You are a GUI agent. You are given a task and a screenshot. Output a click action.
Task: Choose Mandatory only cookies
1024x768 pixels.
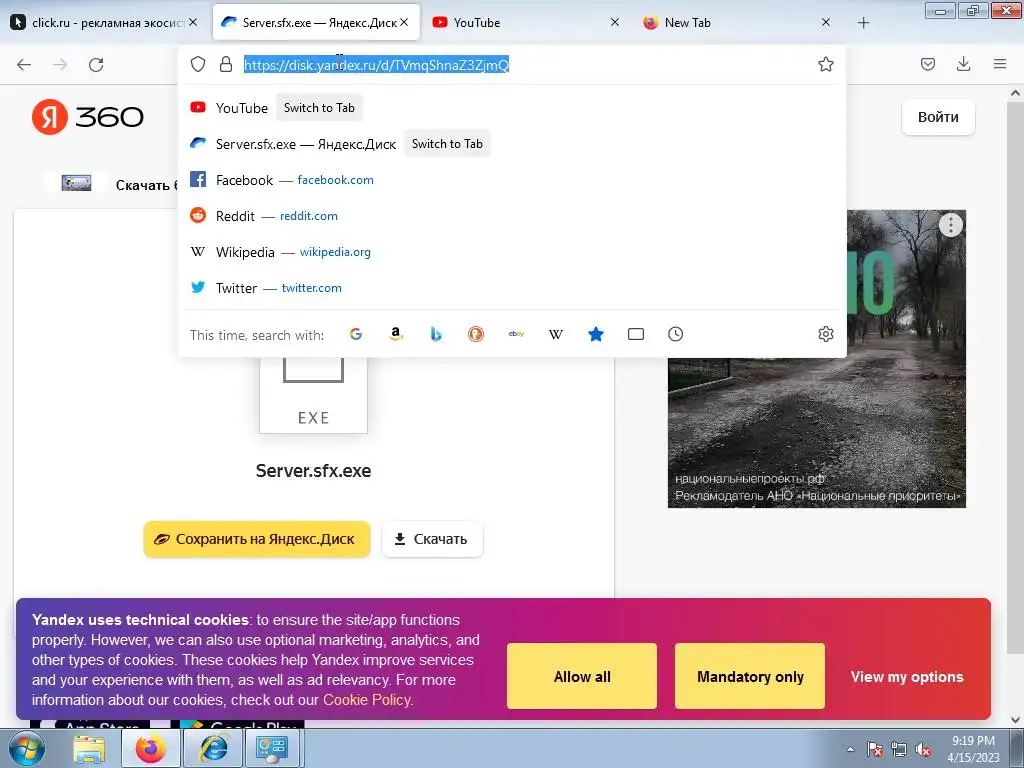click(x=750, y=677)
